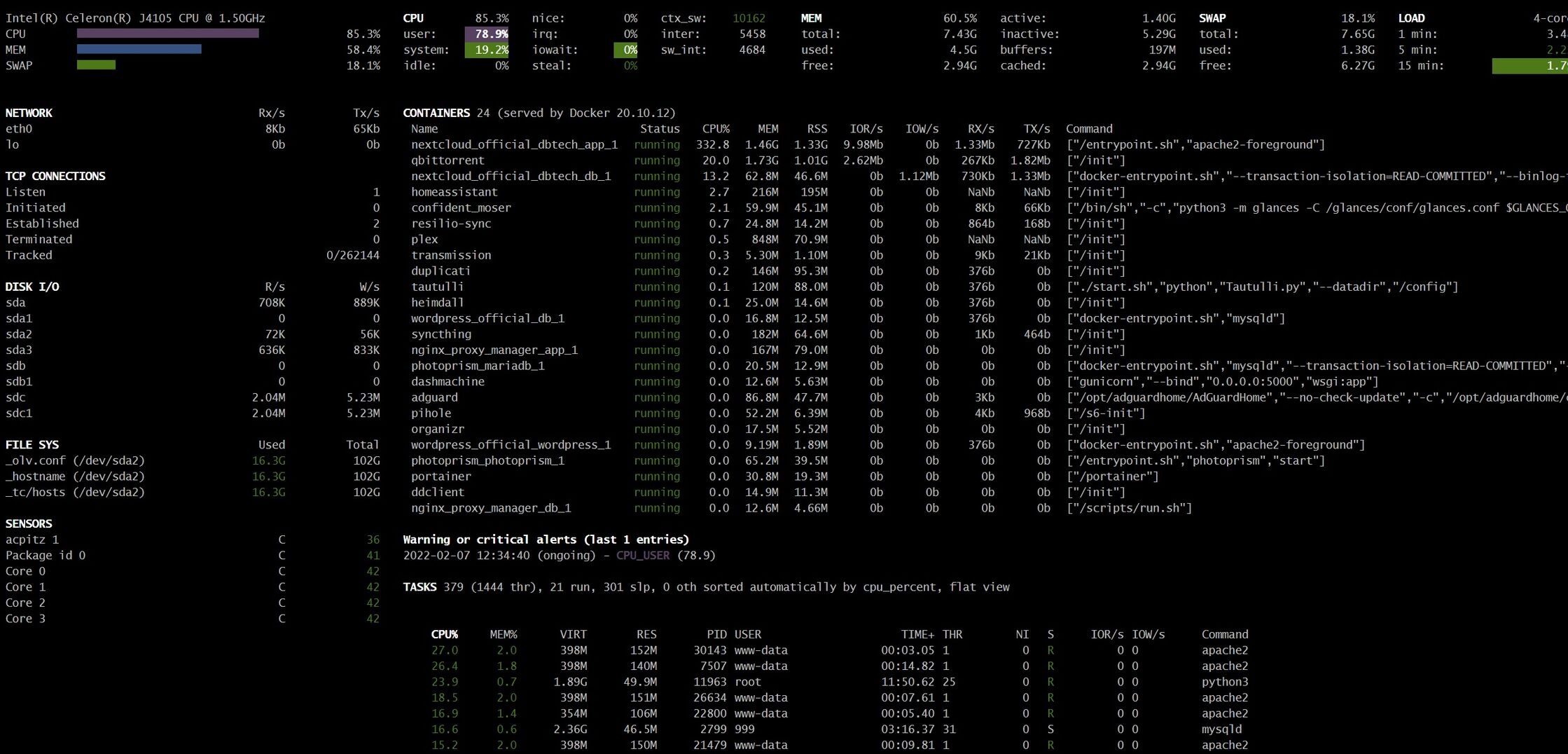This screenshot has width=1568, height=754.
Task: Select the adguard container name
Action: pos(434,397)
